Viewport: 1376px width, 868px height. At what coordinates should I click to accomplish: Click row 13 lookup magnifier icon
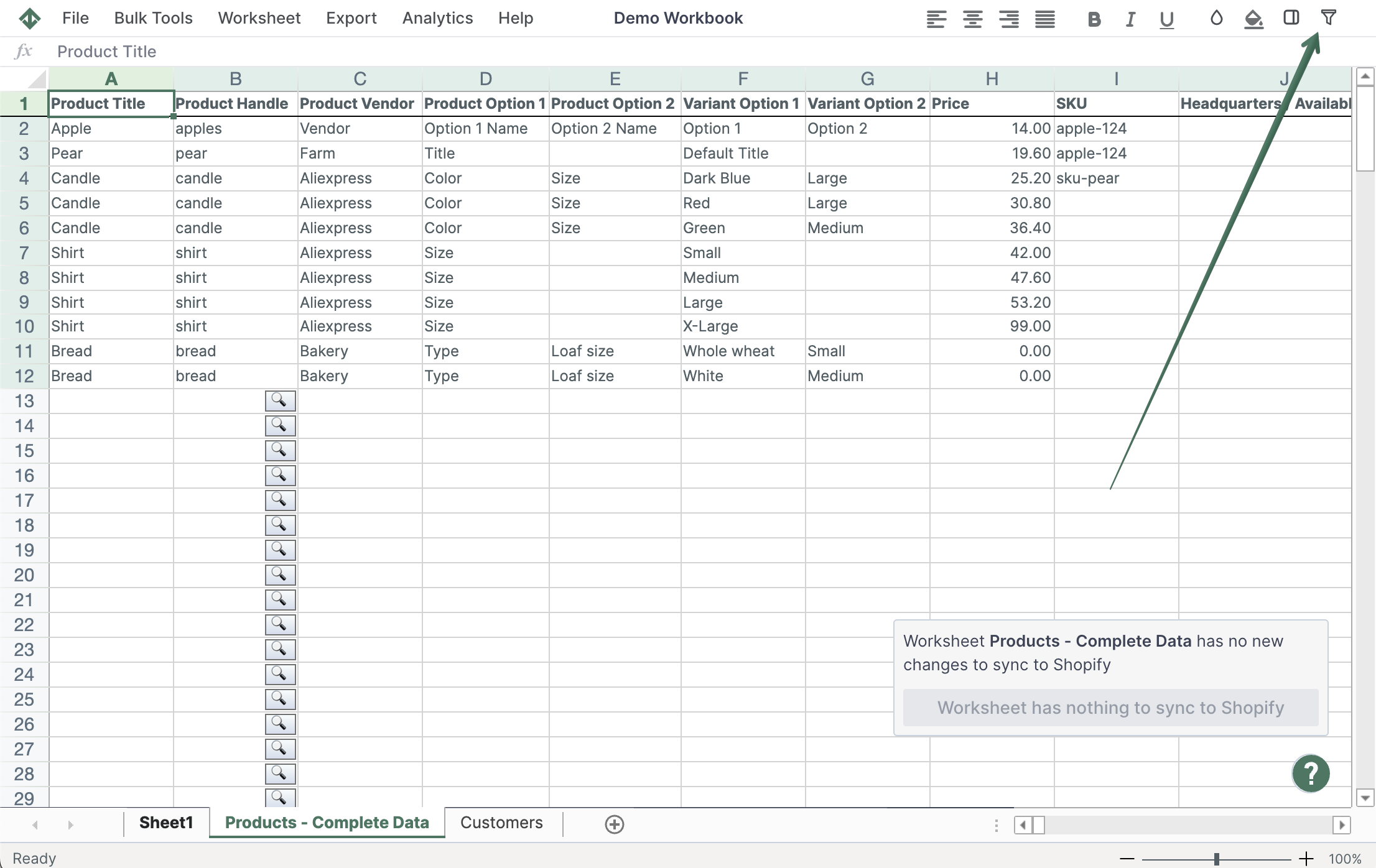click(x=280, y=401)
